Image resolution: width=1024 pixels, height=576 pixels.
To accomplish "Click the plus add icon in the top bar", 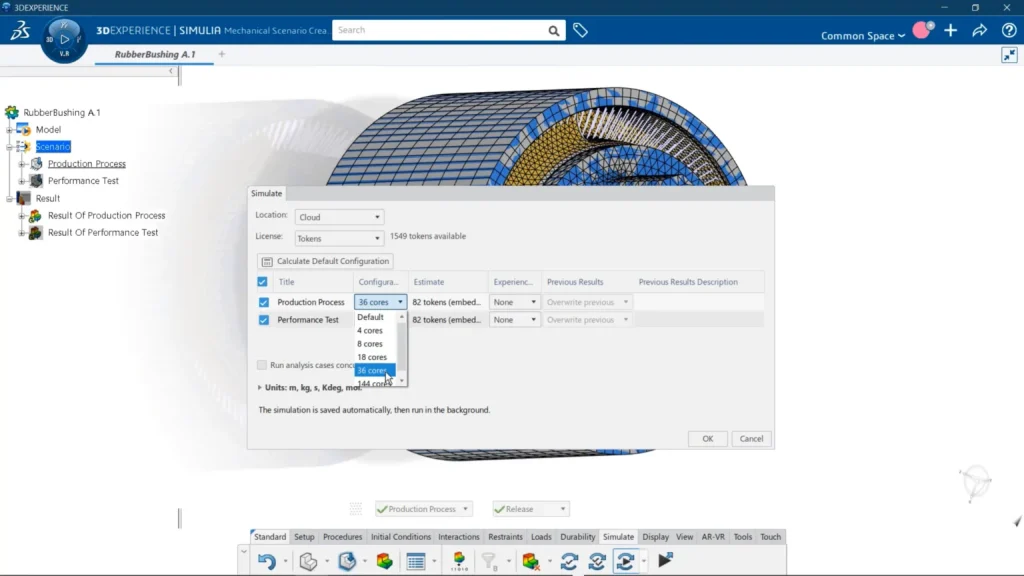I will pos(951,30).
